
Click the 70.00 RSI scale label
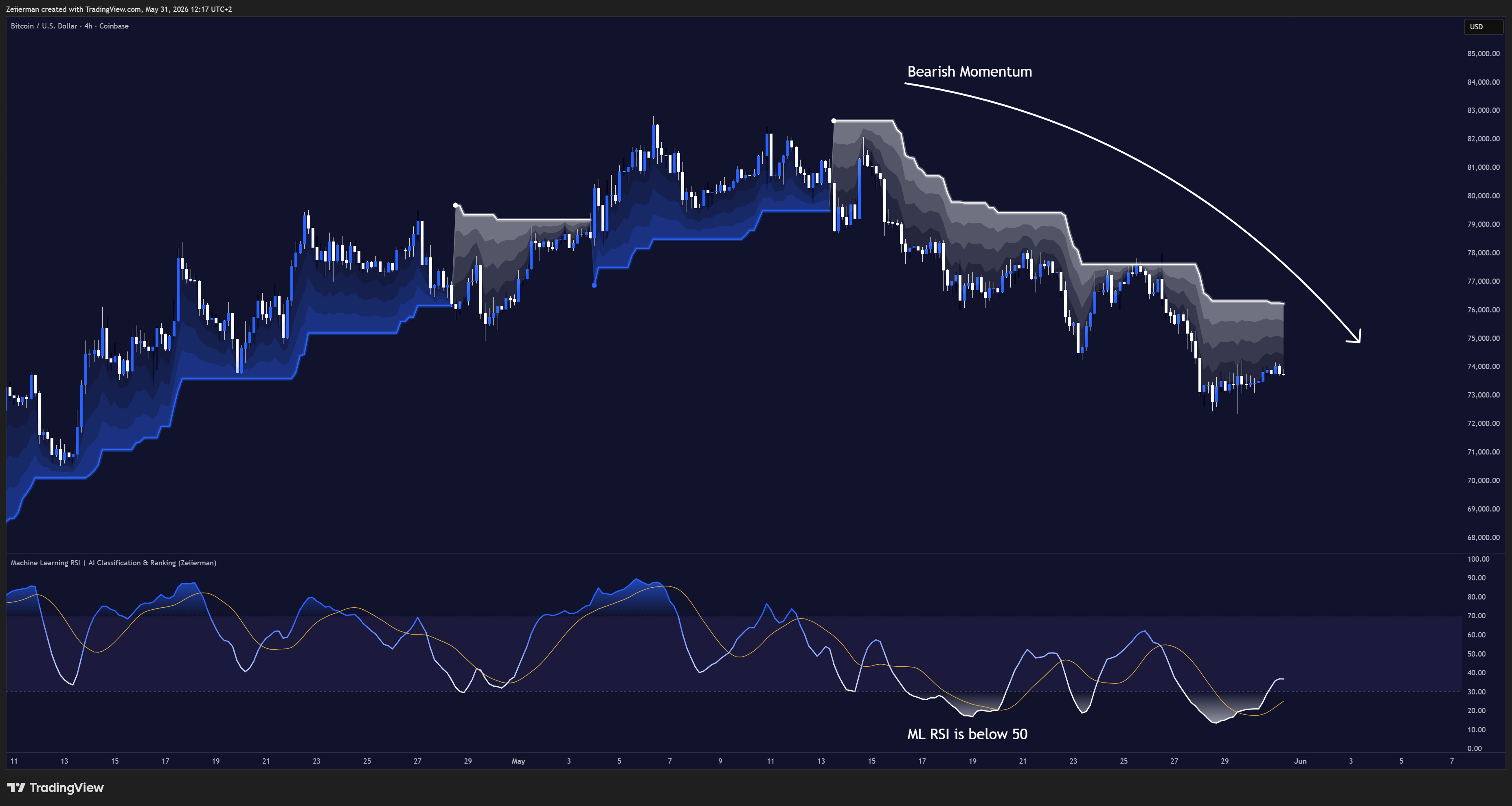(1476, 616)
